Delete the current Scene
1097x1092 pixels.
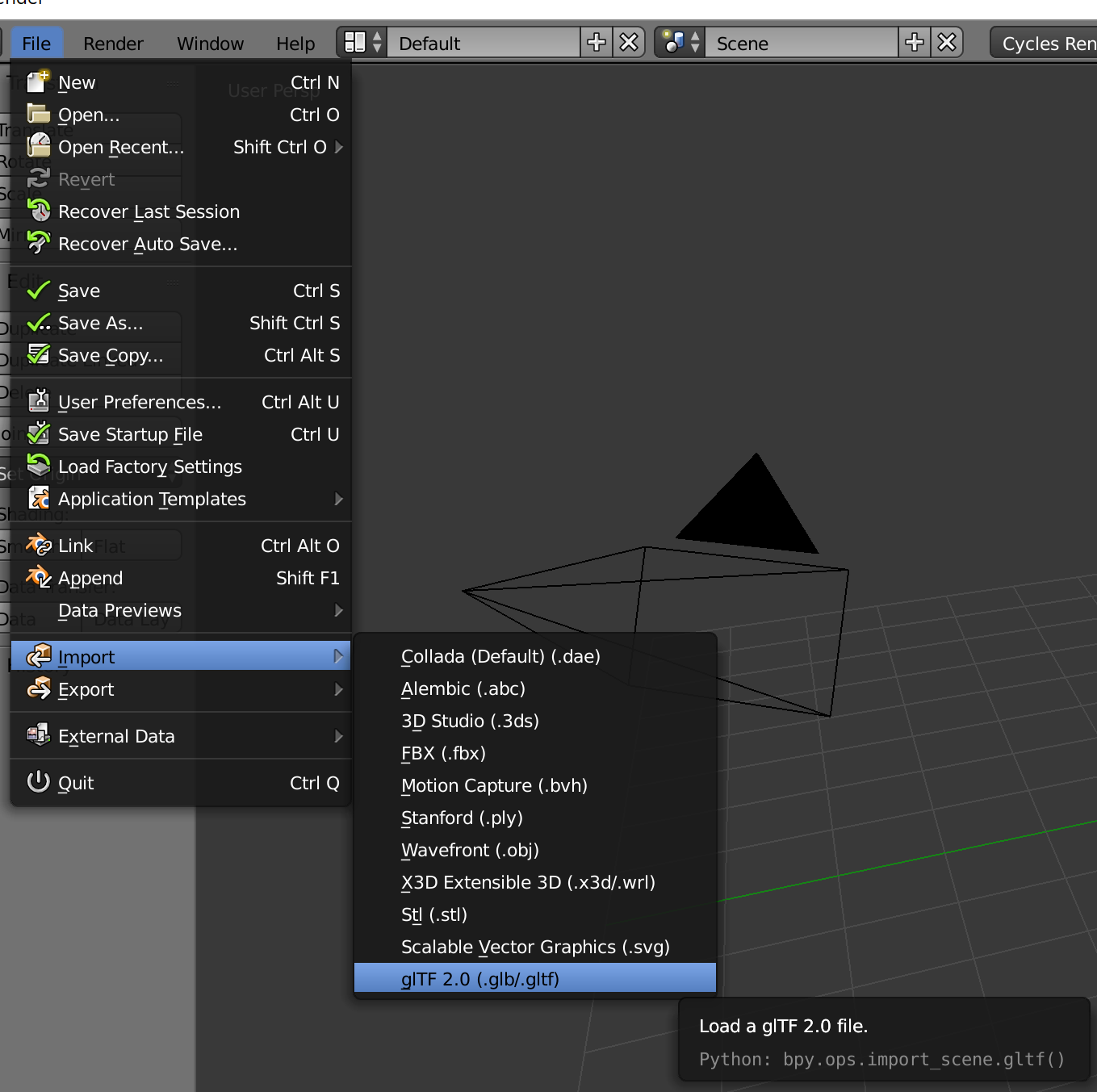[947, 42]
